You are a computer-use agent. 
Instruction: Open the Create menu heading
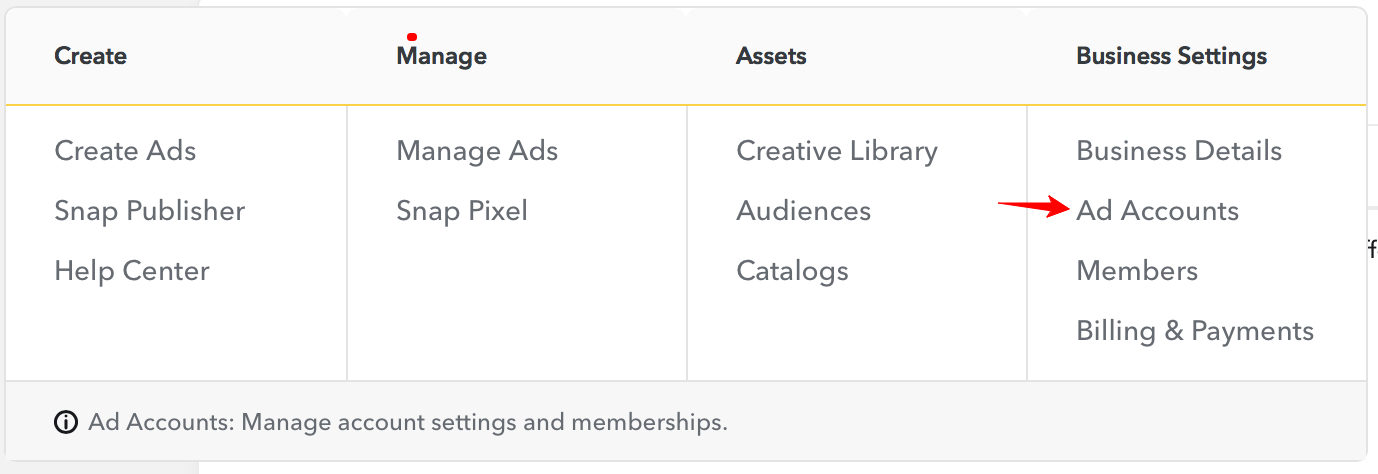pos(90,56)
